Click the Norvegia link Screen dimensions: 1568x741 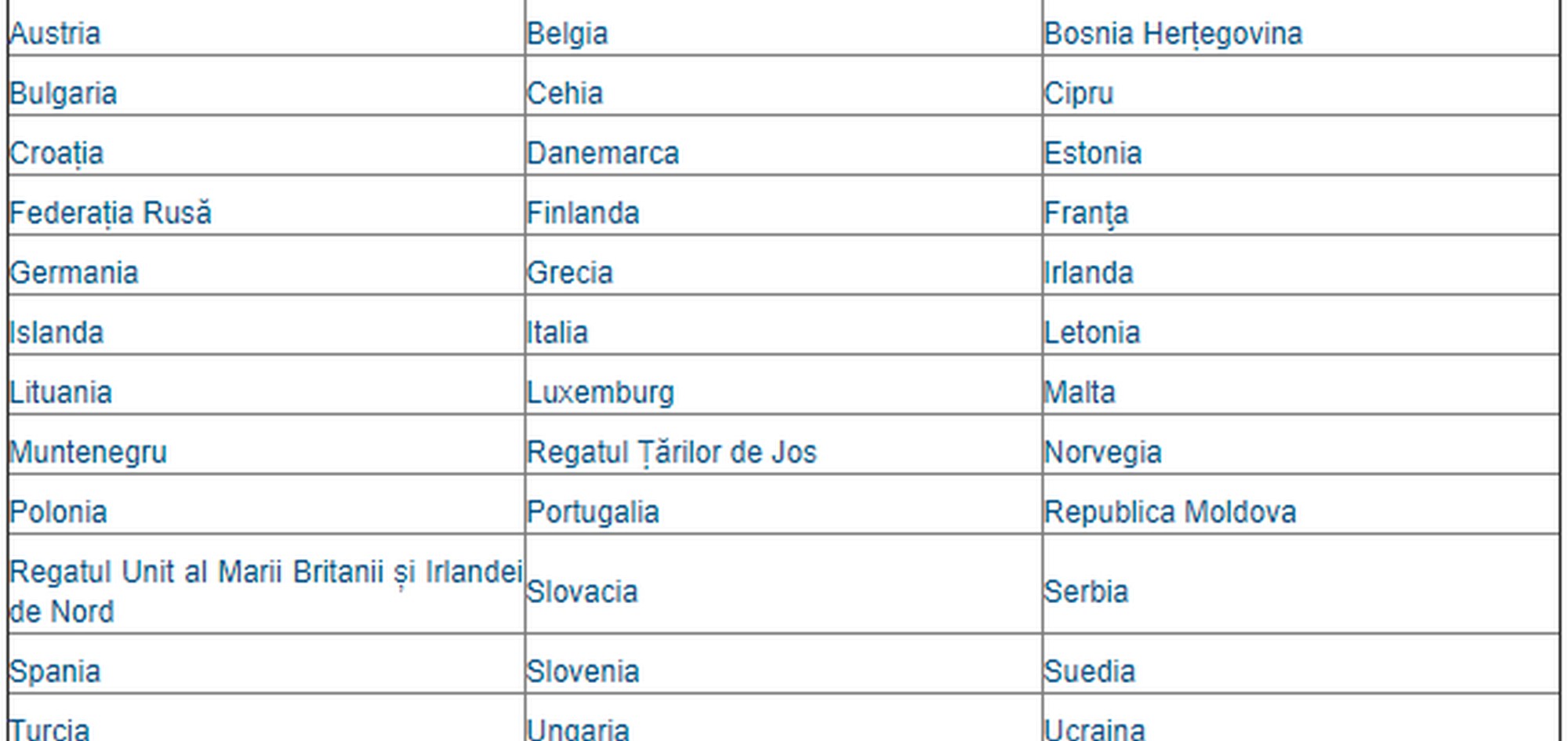pyautogui.click(x=1102, y=452)
